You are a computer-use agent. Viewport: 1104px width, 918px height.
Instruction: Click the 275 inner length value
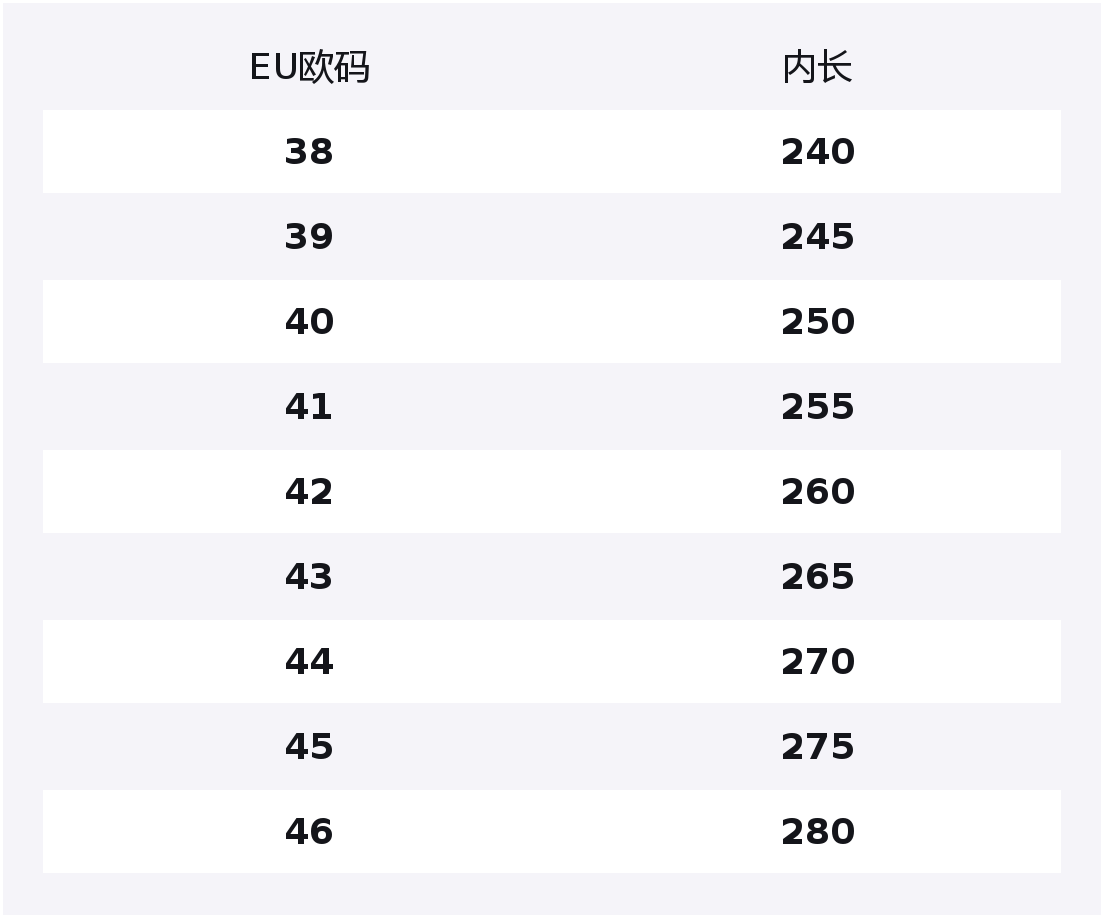[x=817, y=747]
